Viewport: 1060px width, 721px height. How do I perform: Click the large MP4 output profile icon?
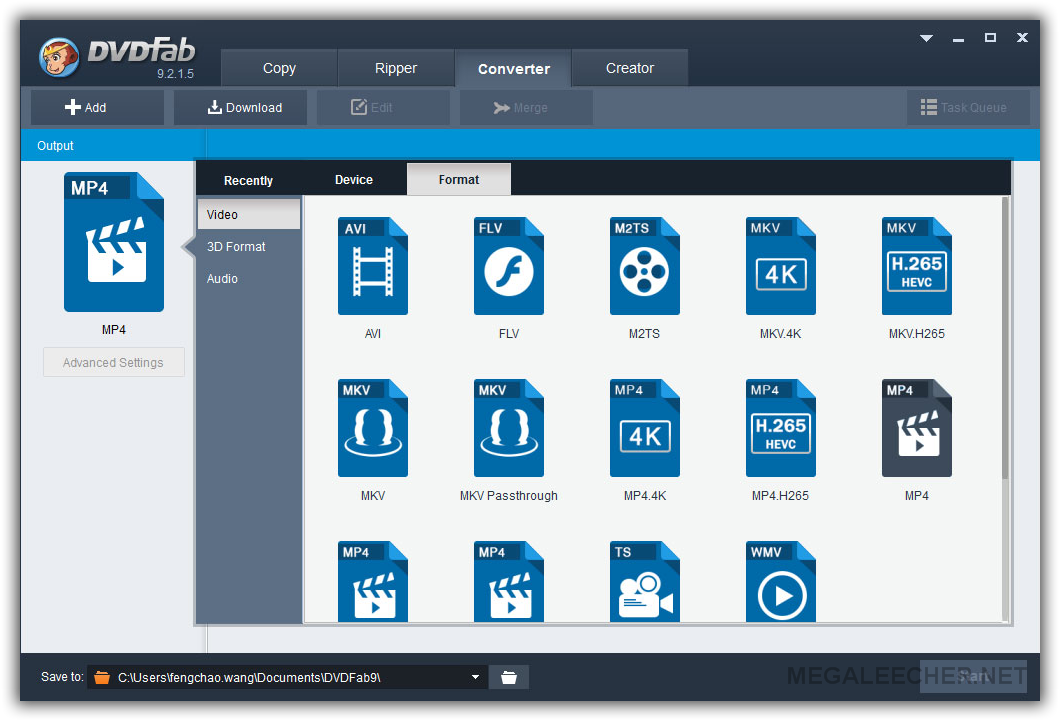click(x=114, y=242)
